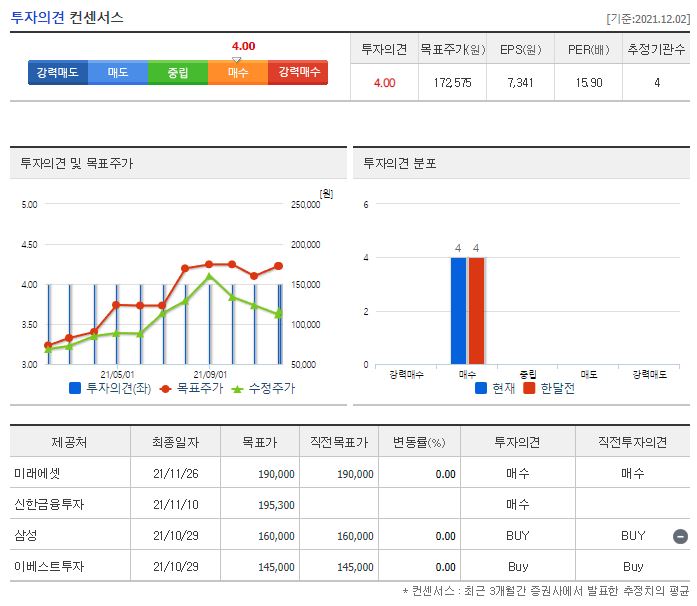
Task: Click the blue 투자의견(좌) legend square
Action: point(75,388)
